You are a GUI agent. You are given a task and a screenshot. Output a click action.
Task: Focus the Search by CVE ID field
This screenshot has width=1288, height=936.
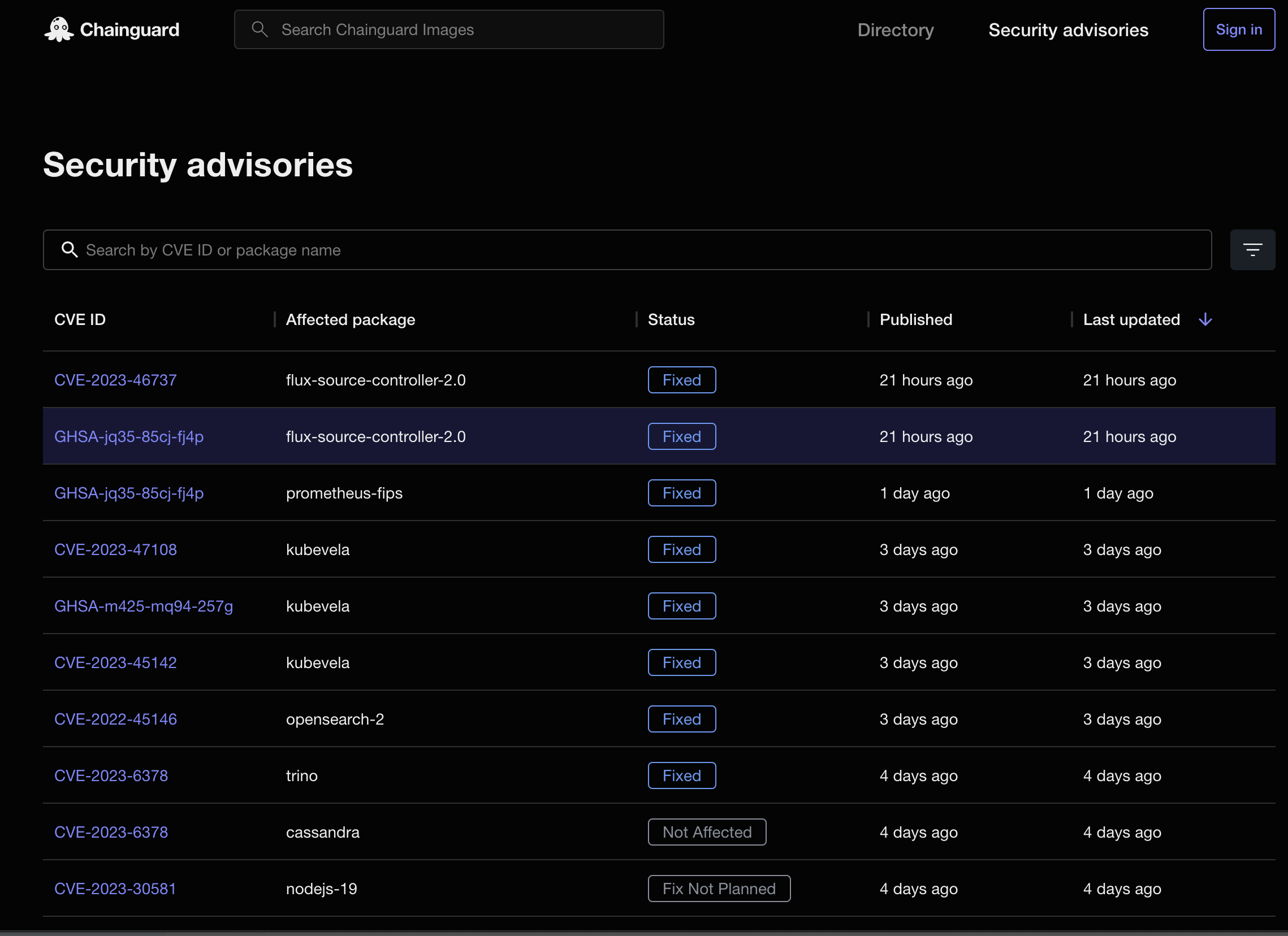(x=625, y=250)
